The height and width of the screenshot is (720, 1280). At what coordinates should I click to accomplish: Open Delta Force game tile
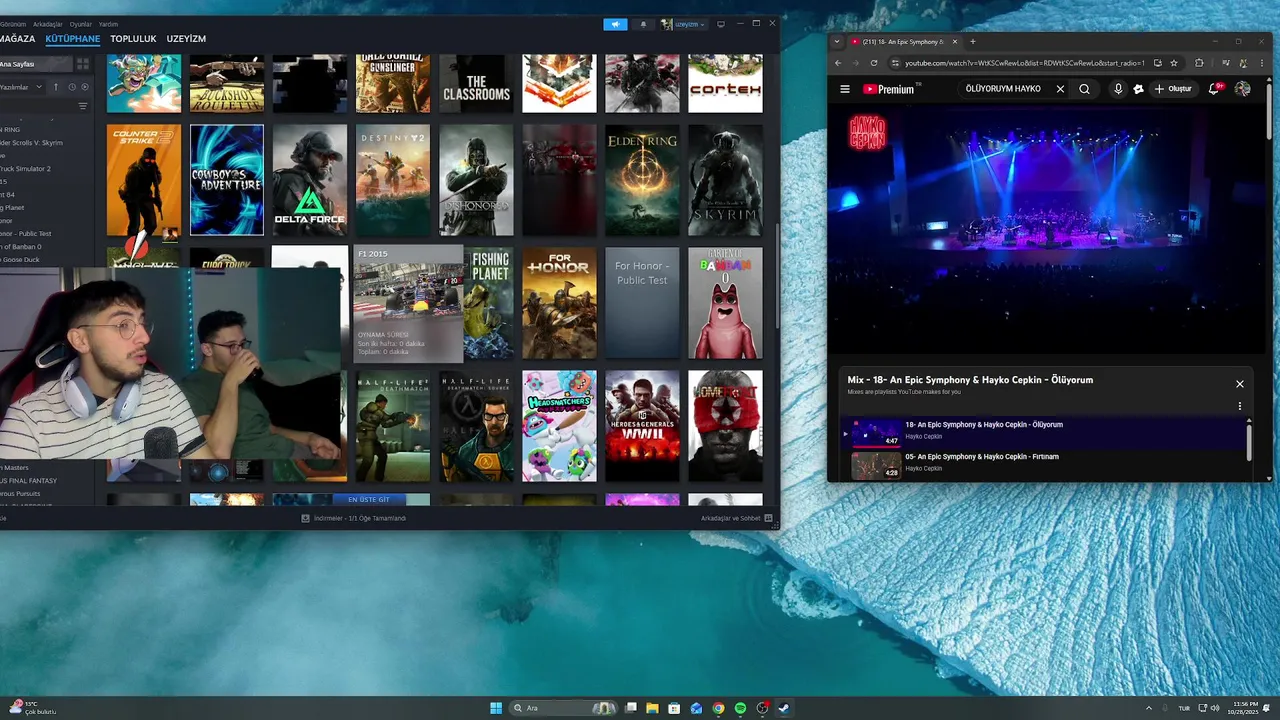click(310, 180)
